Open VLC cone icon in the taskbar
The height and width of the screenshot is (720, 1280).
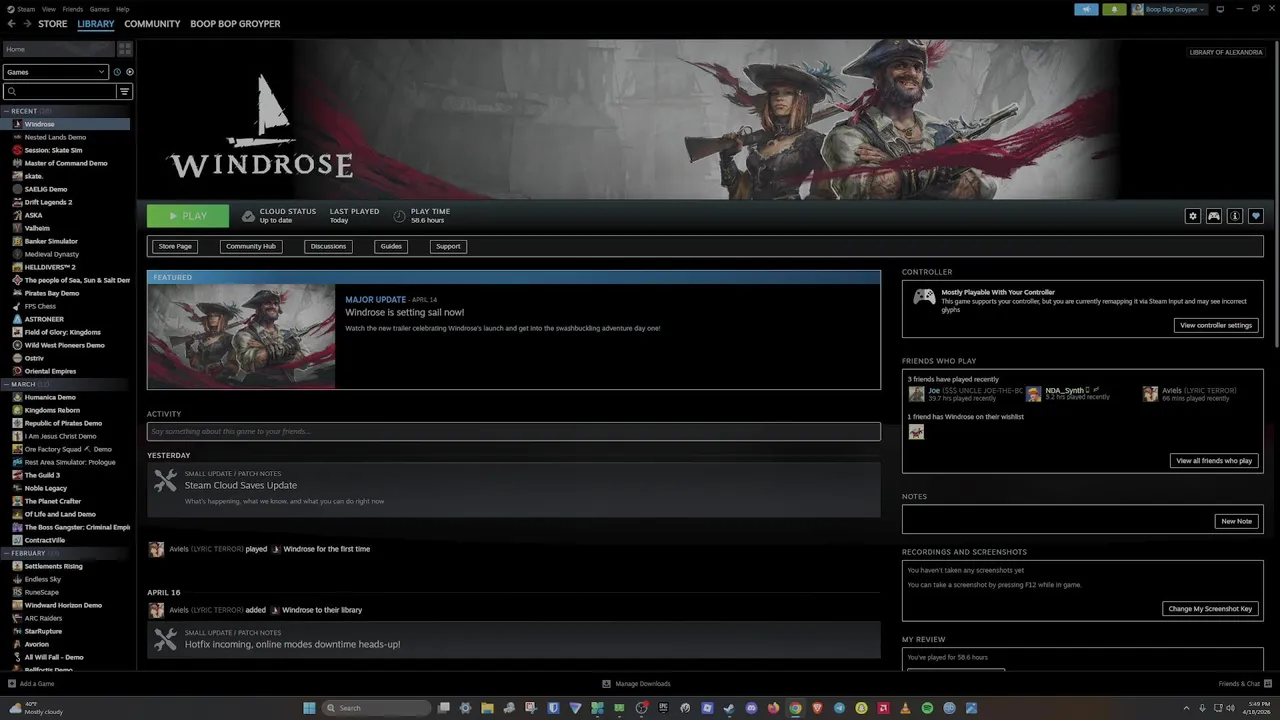[905, 708]
